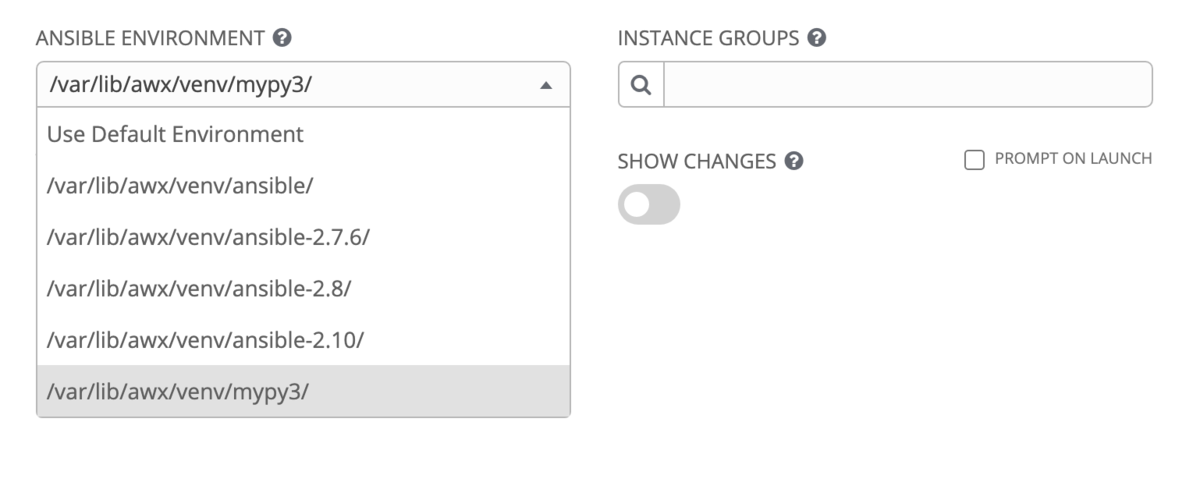Viewport: 1200px width, 493px height.
Task: Check the Prompt on Launch checkbox
Action: 973,159
